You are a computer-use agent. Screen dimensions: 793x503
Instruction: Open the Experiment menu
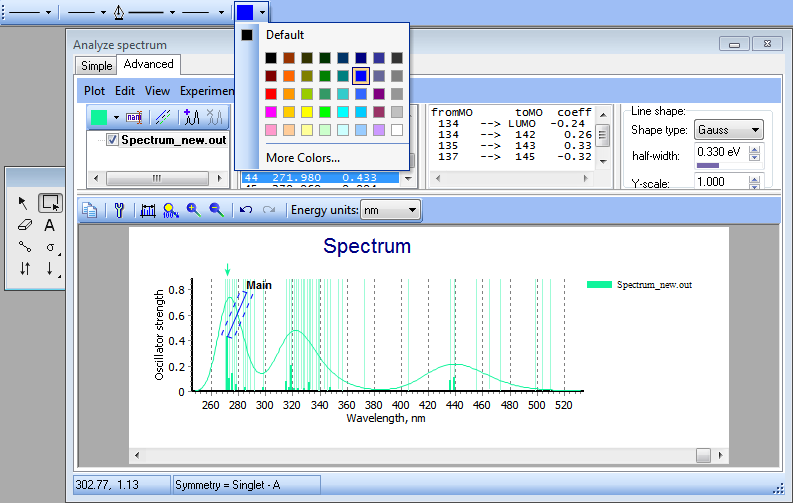[x=207, y=91]
